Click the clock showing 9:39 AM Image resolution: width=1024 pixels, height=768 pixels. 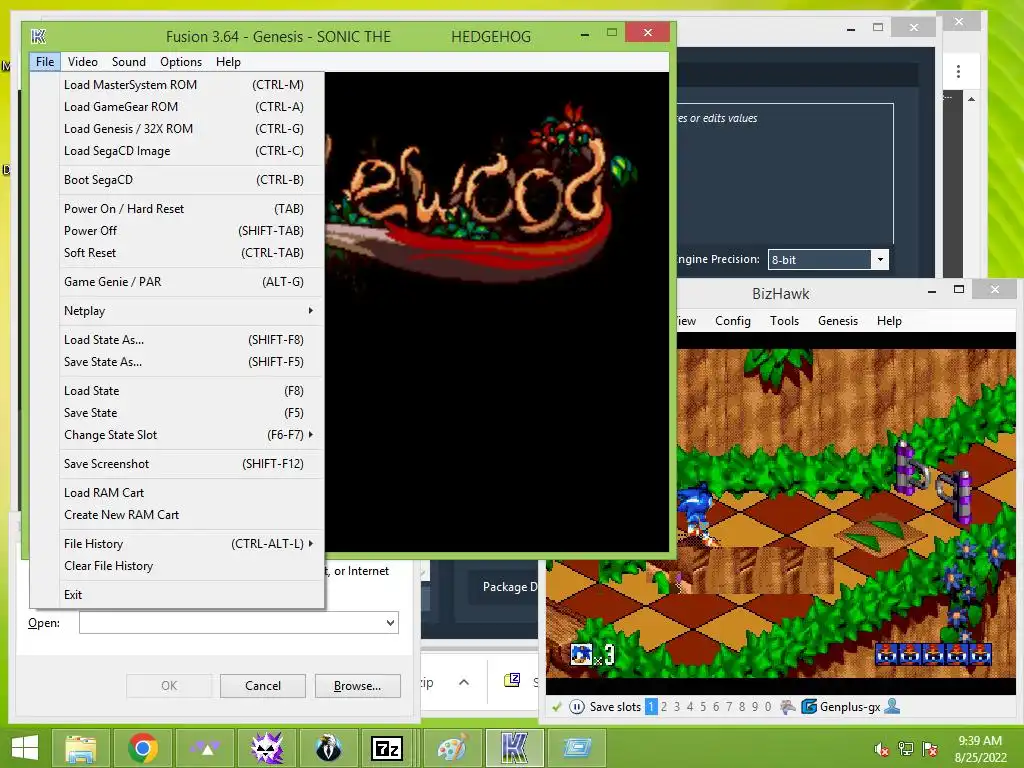pyautogui.click(x=980, y=741)
